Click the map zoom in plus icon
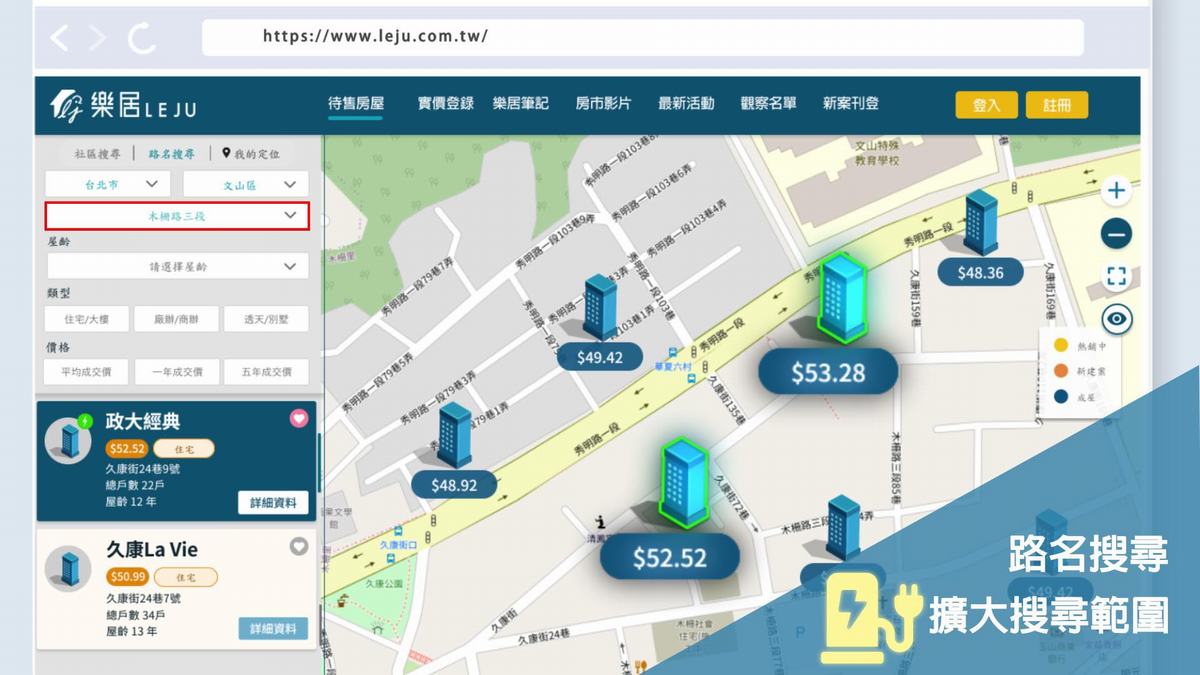Screen dimensions: 1200x675 1116,190
